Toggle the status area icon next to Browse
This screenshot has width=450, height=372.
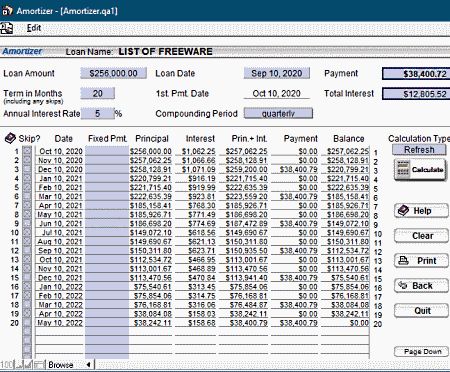coord(39,365)
